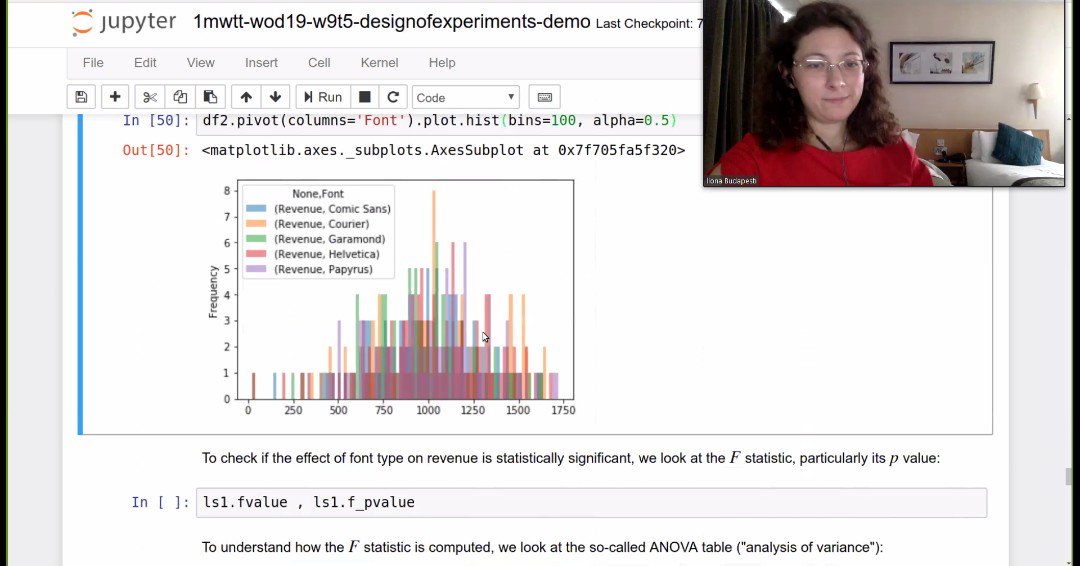Open the command palette keyboard icon
This screenshot has width=1080, height=566.
coord(544,97)
